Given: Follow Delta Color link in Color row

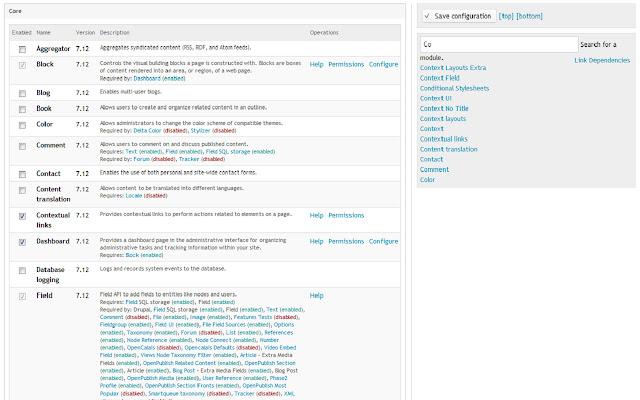Looking at the screenshot, I should (x=147, y=131).
